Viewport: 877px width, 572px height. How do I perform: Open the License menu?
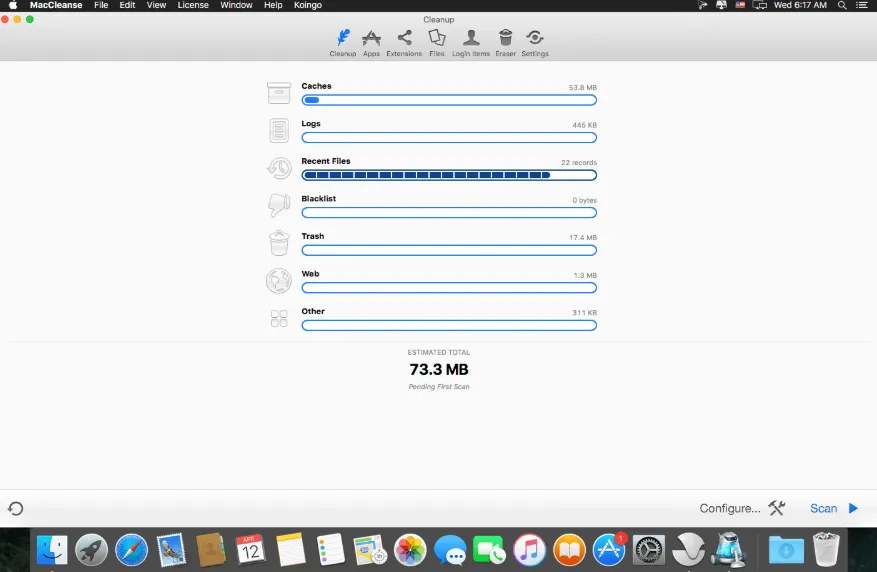click(193, 5)
